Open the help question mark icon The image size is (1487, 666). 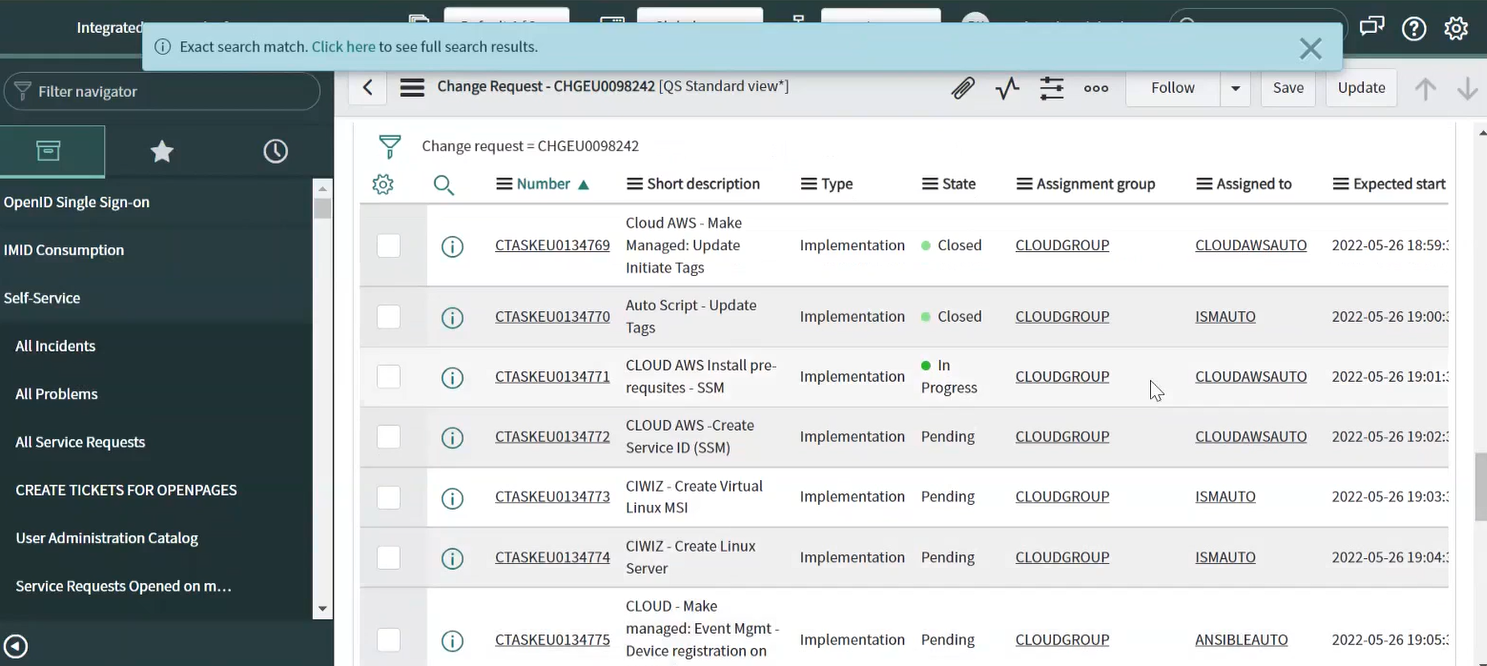pos(1414,28)
